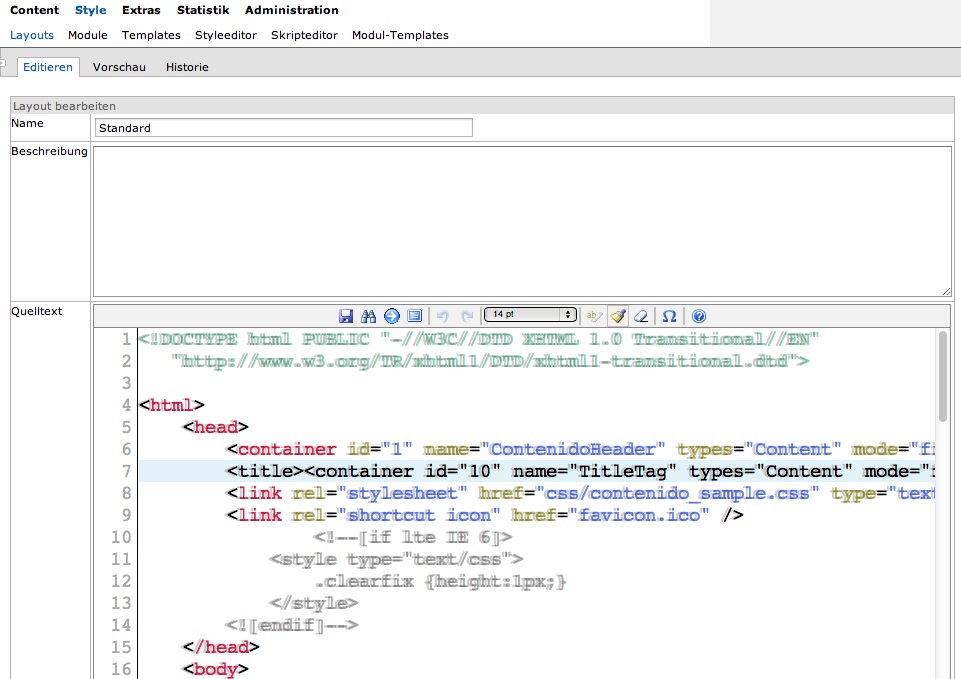Screen dimensions: 961x679
Task: Toggle fullscreen editor mode icon
Action: [x=414, y=316]
